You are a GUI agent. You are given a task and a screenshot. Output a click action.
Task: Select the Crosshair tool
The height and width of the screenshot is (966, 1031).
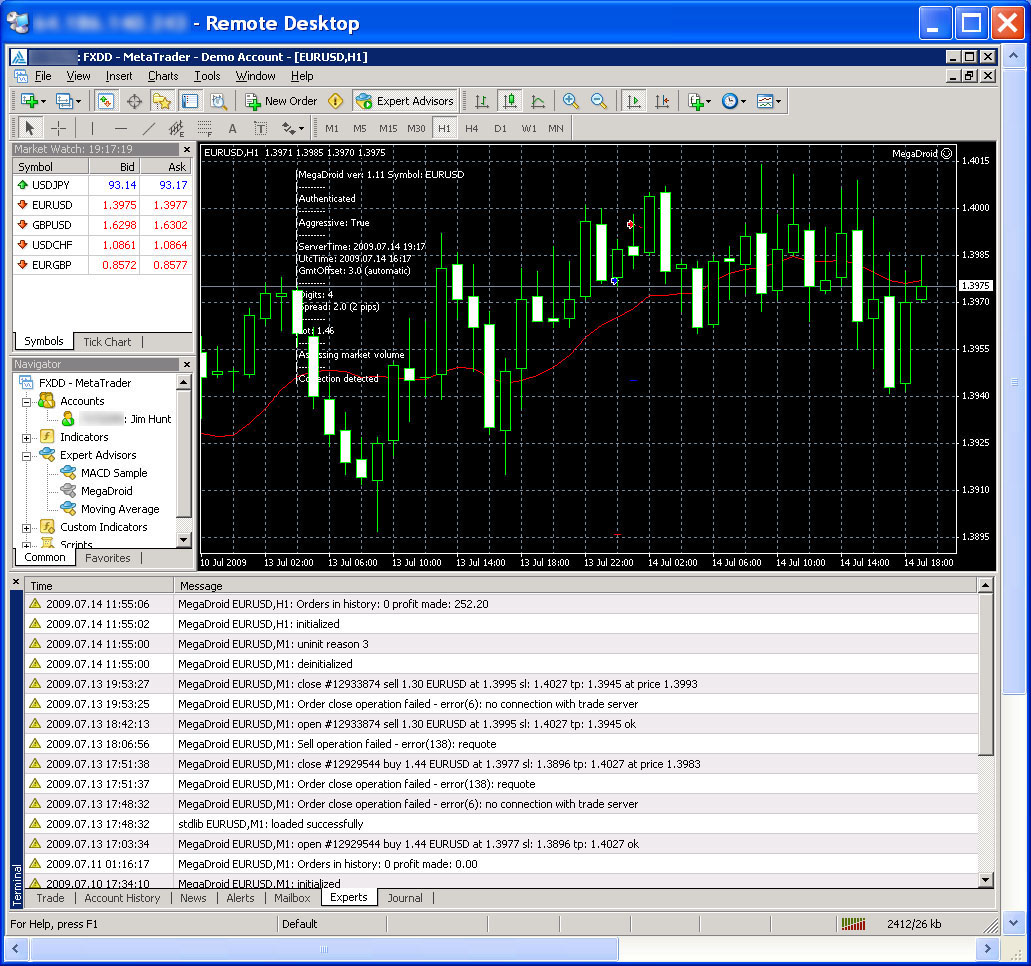pyautogui.click(x=59, y=128)
